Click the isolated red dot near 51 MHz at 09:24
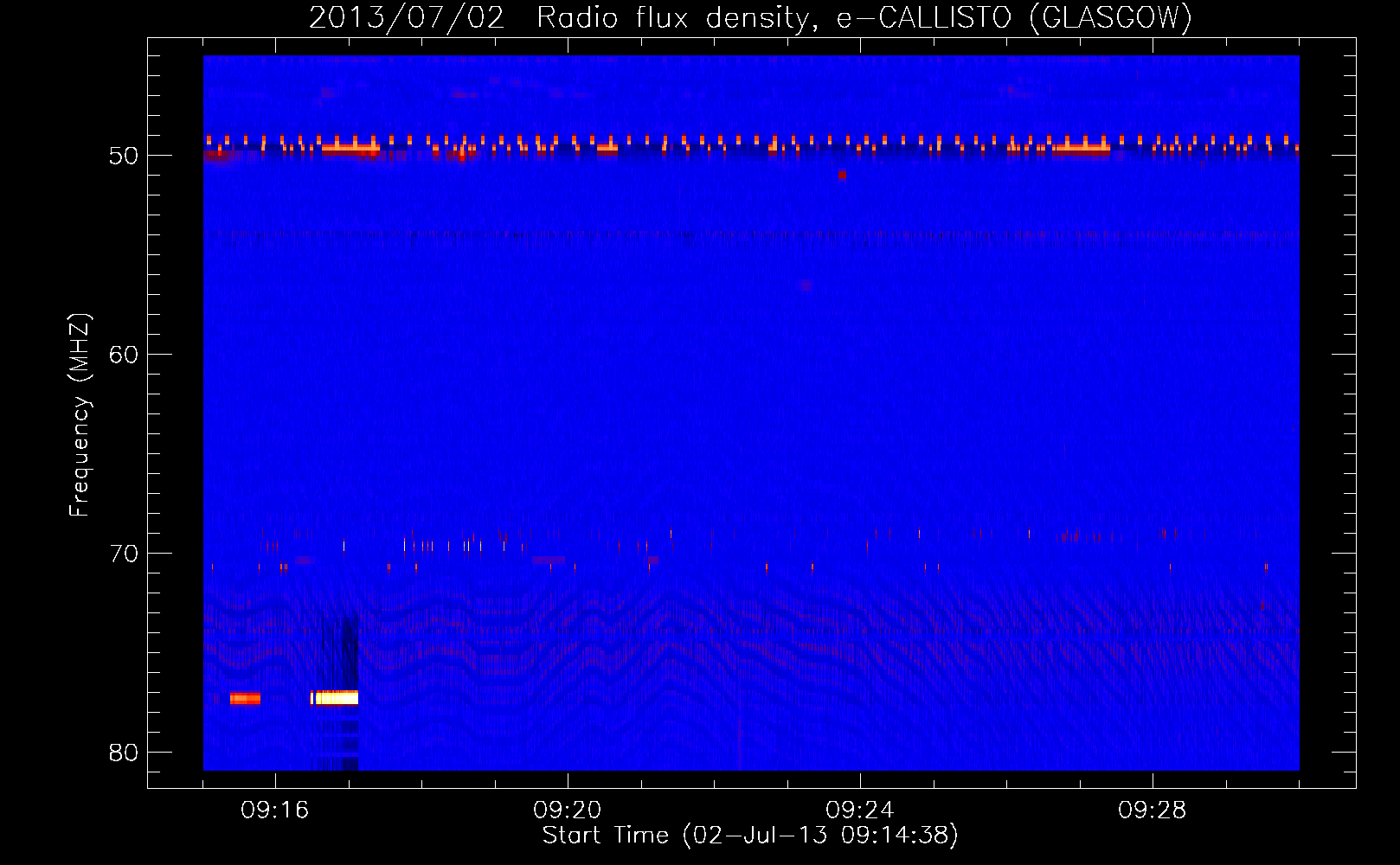The image size is (1400, 865). (842, 175)
